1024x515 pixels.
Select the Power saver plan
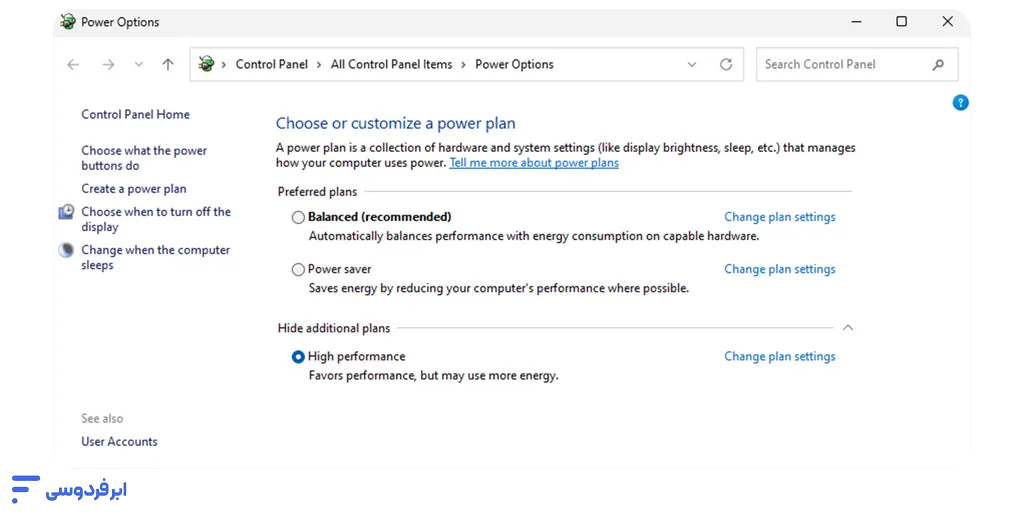pyautogui.click(x=298, y=269)
